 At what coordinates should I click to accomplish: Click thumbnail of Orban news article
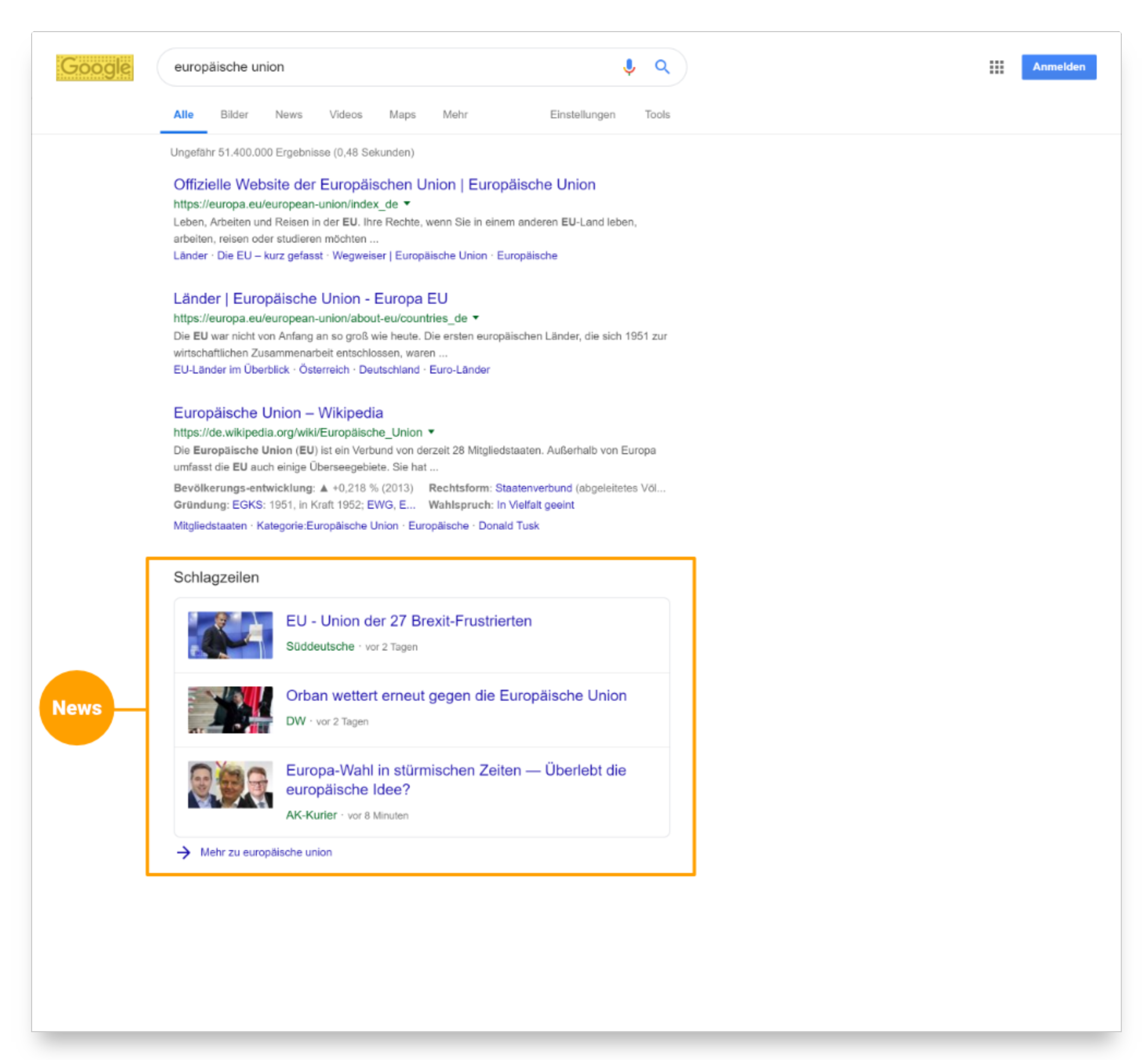click(x=230, y=709)
